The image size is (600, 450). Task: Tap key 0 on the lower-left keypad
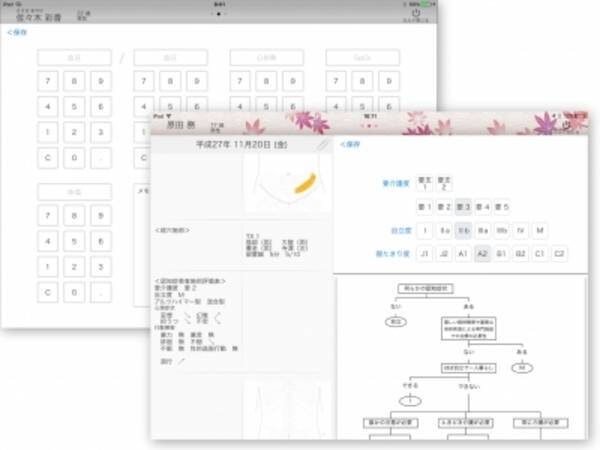pos(74,292)
